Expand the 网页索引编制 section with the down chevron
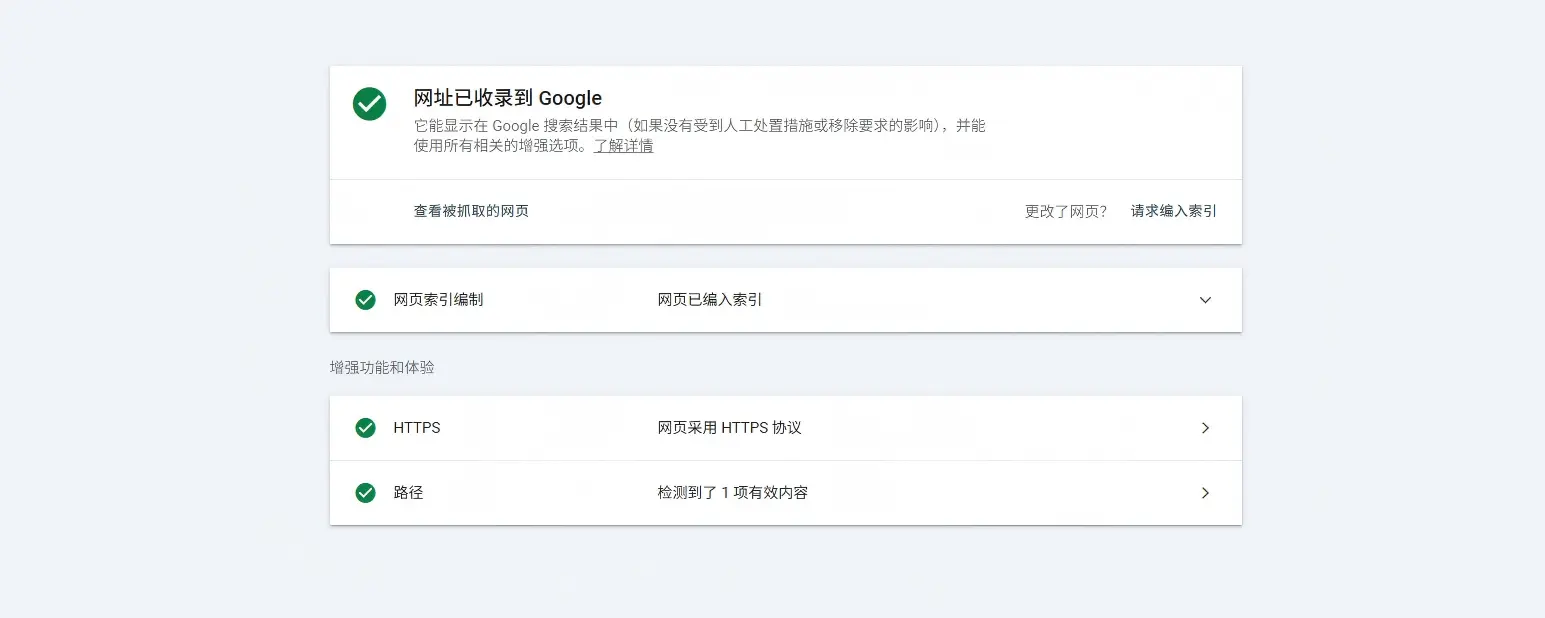This screenshot has height=618, width=1545. click(x=1205, y=300)
